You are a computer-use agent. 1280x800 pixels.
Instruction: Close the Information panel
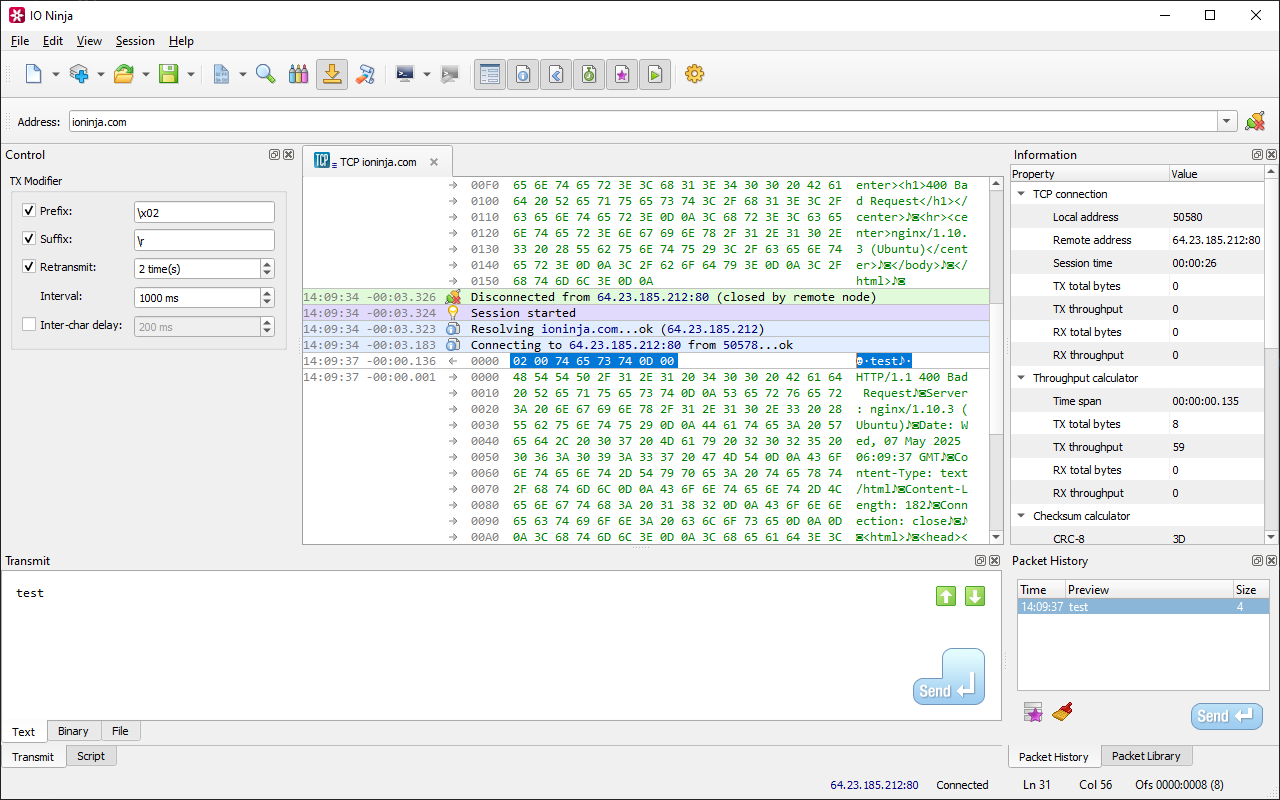coord(1271,155)
